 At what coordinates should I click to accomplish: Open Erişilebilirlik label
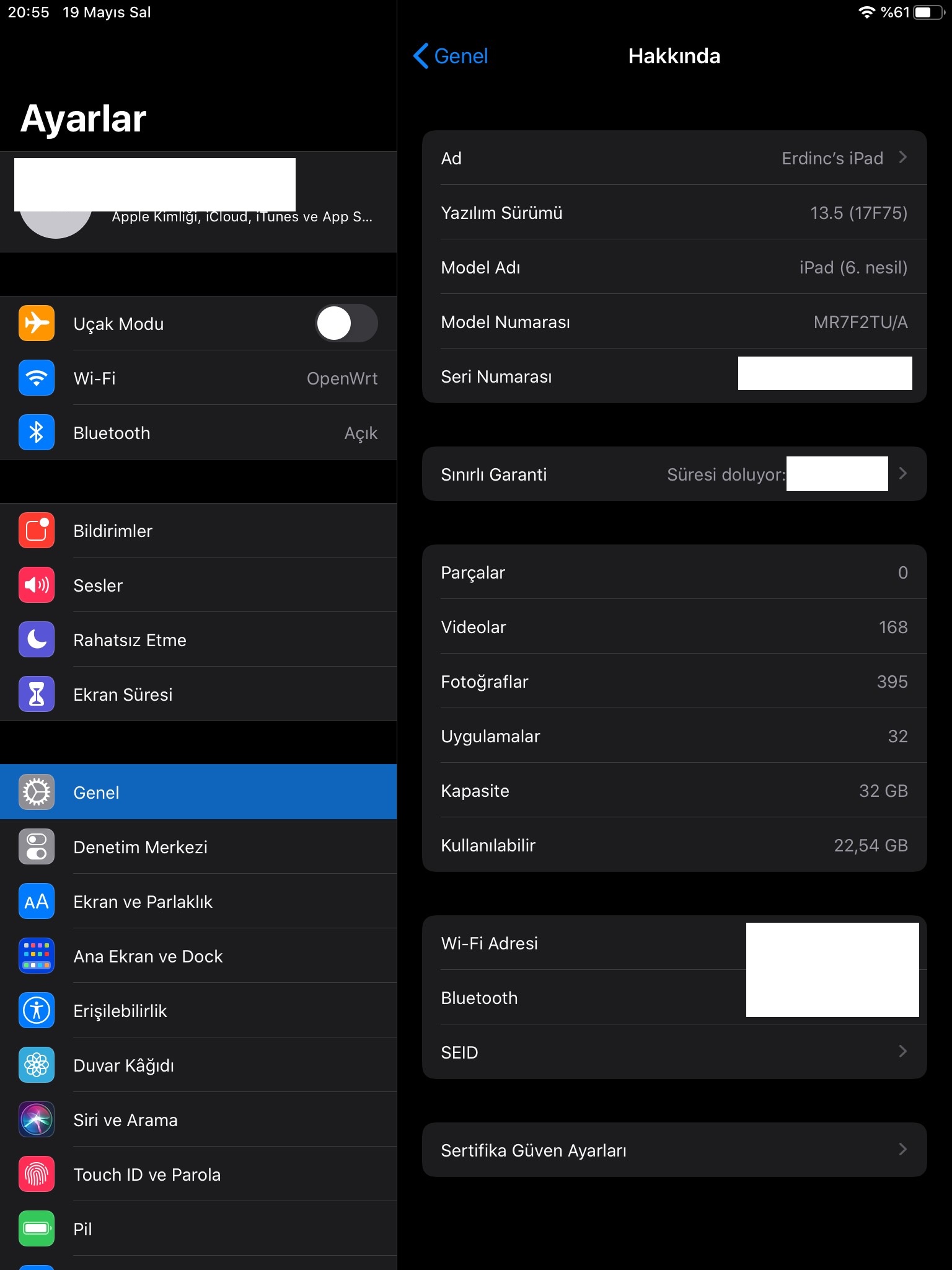point(120,1011)
